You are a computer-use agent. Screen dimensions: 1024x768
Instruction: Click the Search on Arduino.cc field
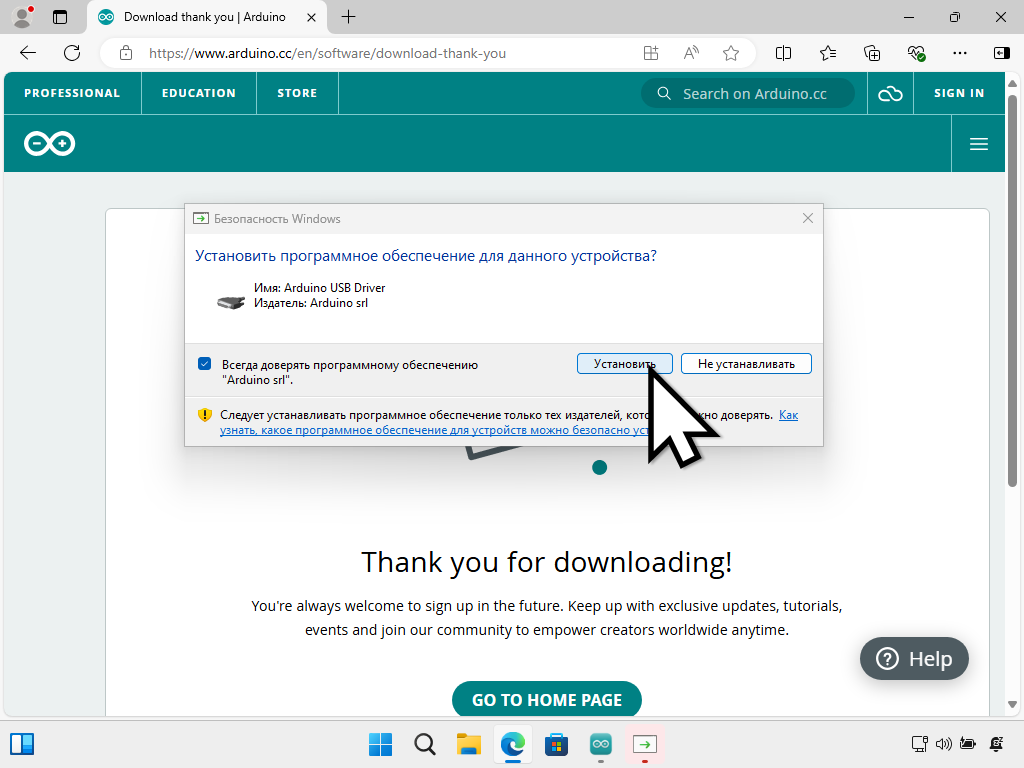coord(748,93)
